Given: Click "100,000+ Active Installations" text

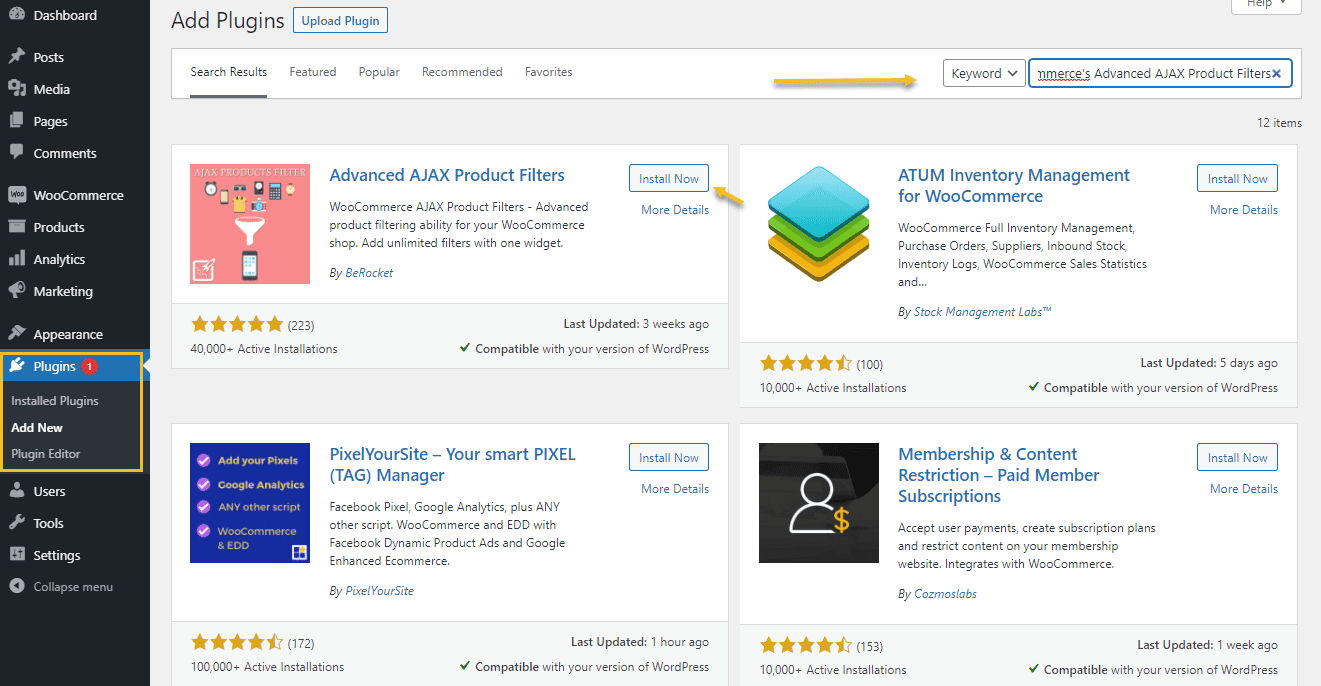Looking at the screenshot, I should tap(267, 667).
